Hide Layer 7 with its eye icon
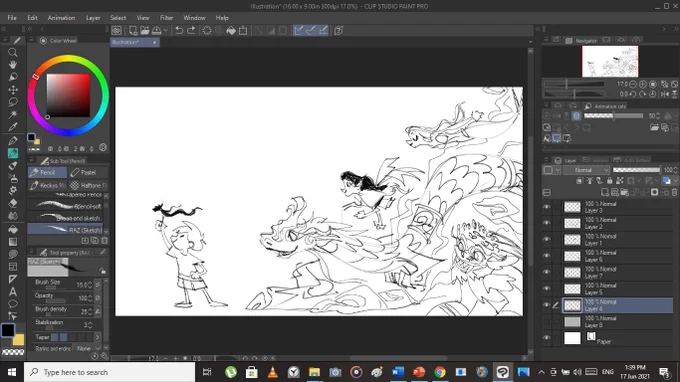680x382 pixels. (546, 272)
